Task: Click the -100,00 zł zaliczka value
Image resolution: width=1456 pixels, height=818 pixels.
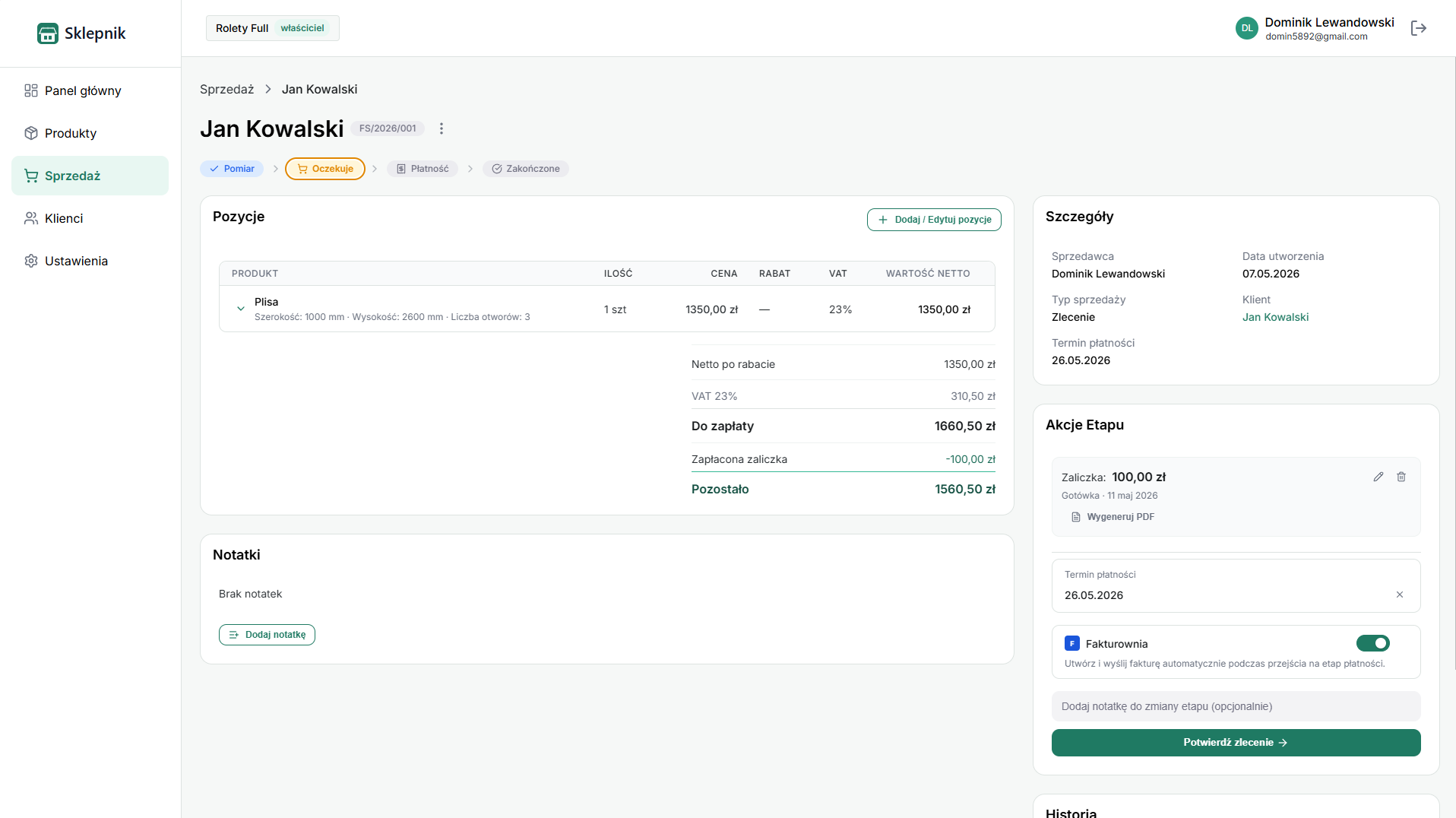Action: pos(970,459)
